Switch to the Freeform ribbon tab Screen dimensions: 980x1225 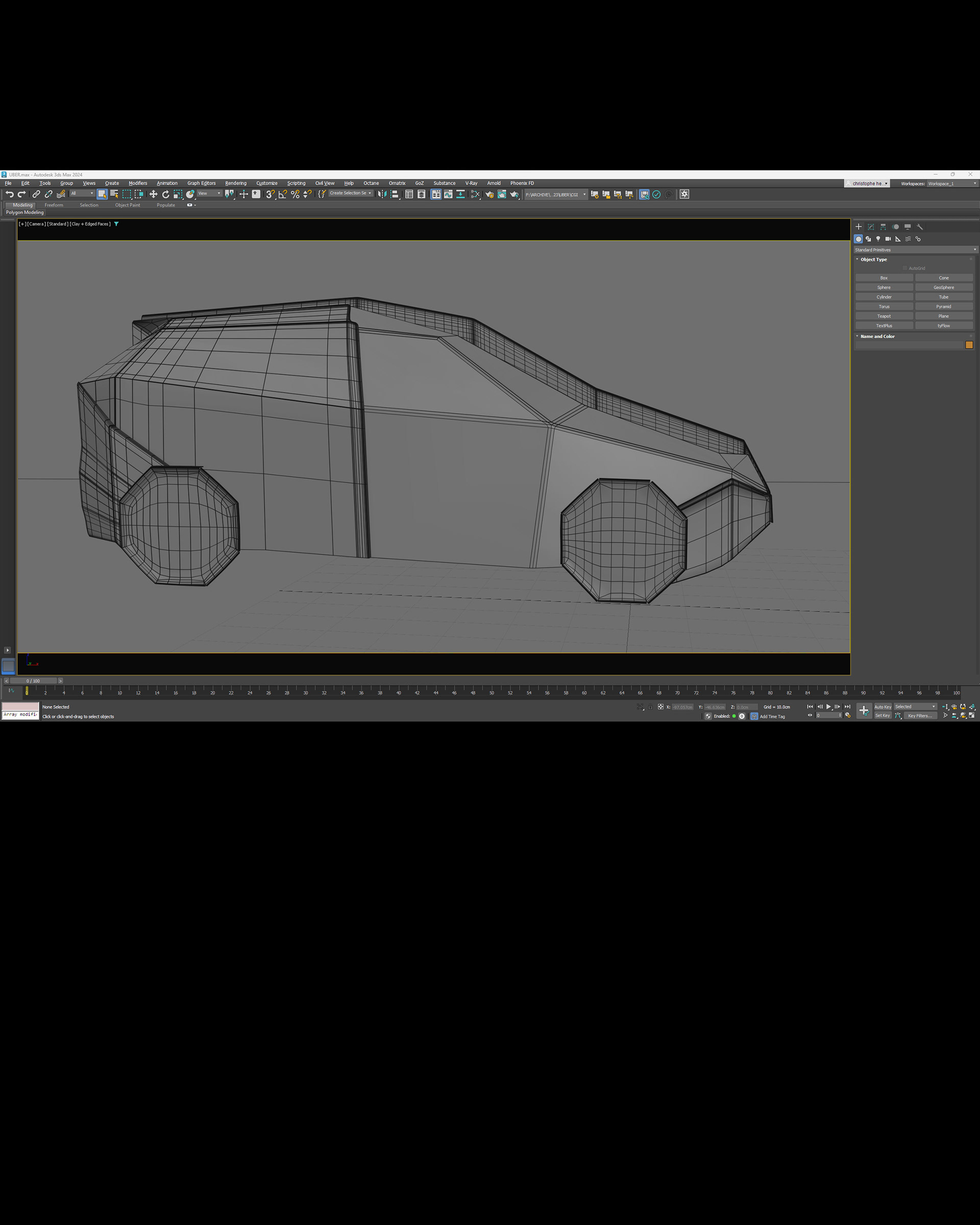tap(54, 205)
